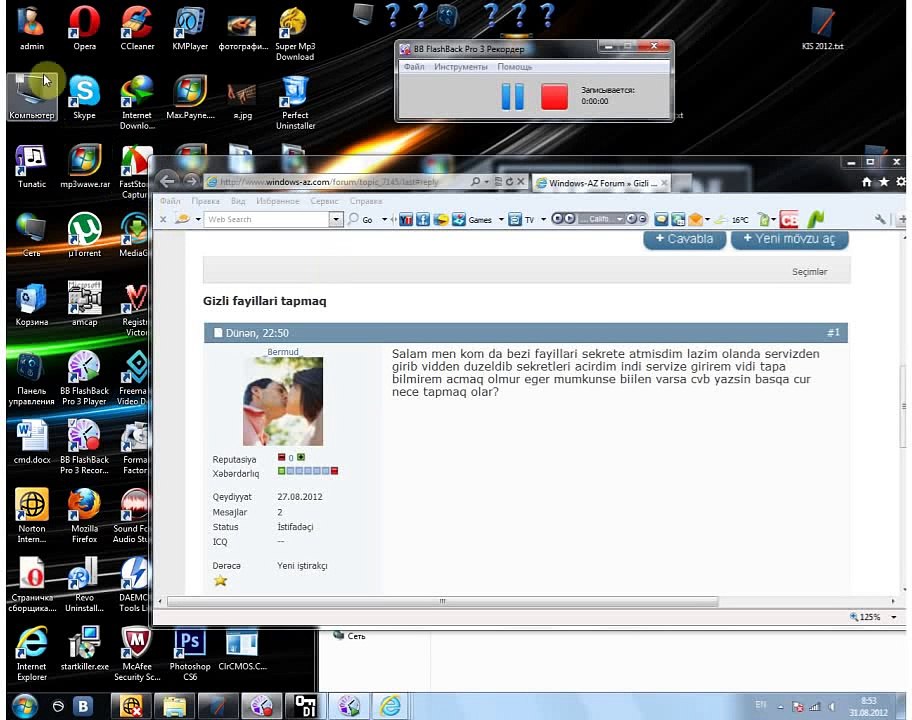Select the Компьютер desktop icon
This screenshot has height=720, width=912.
(x=32, y=98)
